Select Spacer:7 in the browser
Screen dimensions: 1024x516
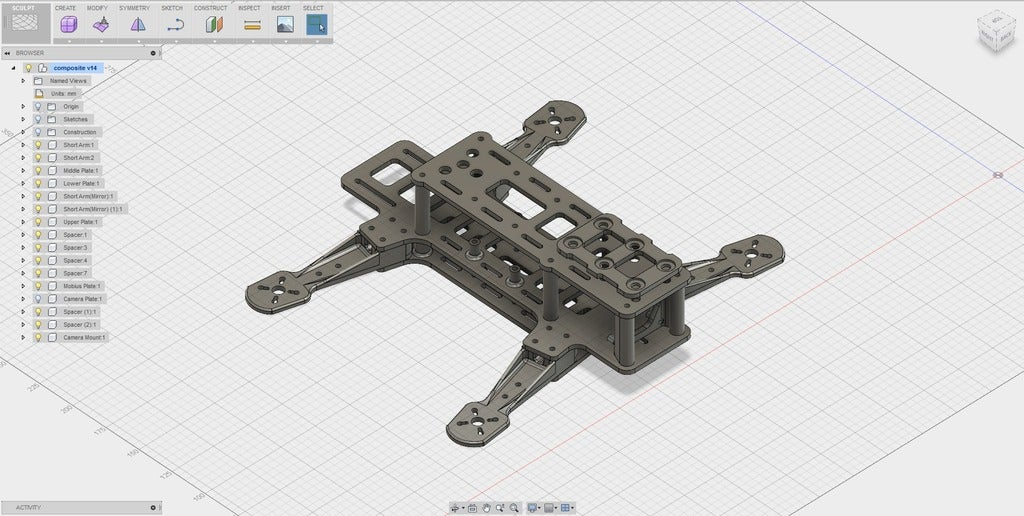click(x=74, y=273)
